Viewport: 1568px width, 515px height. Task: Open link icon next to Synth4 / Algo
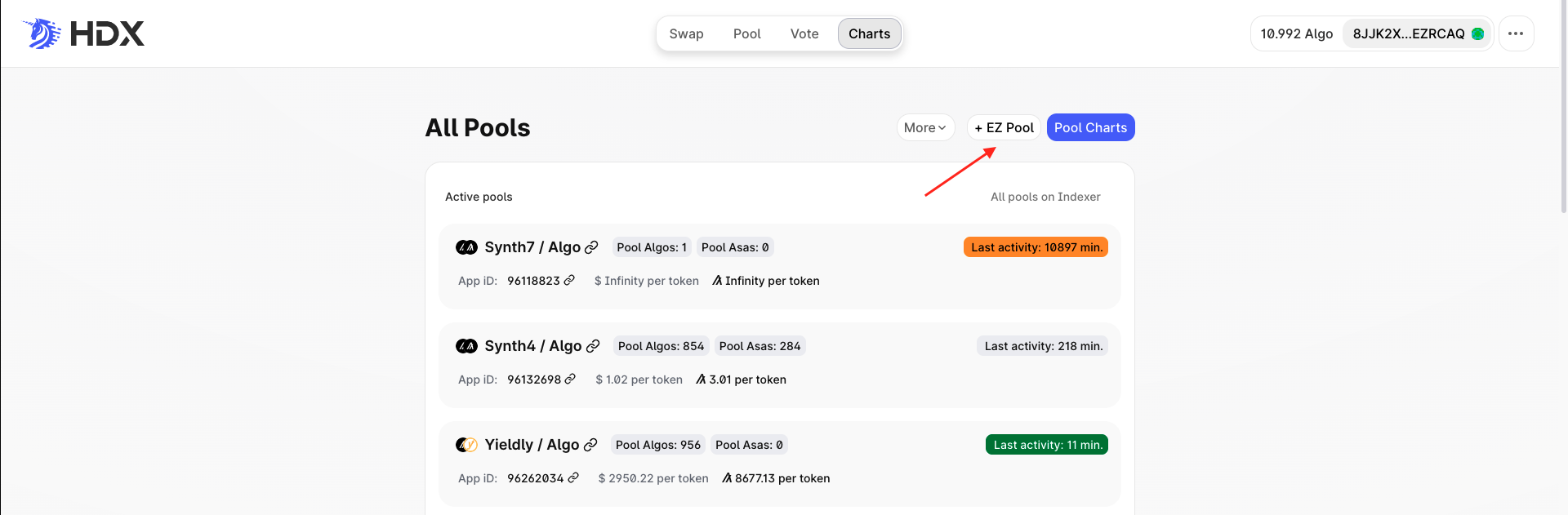tap(594, 346)
